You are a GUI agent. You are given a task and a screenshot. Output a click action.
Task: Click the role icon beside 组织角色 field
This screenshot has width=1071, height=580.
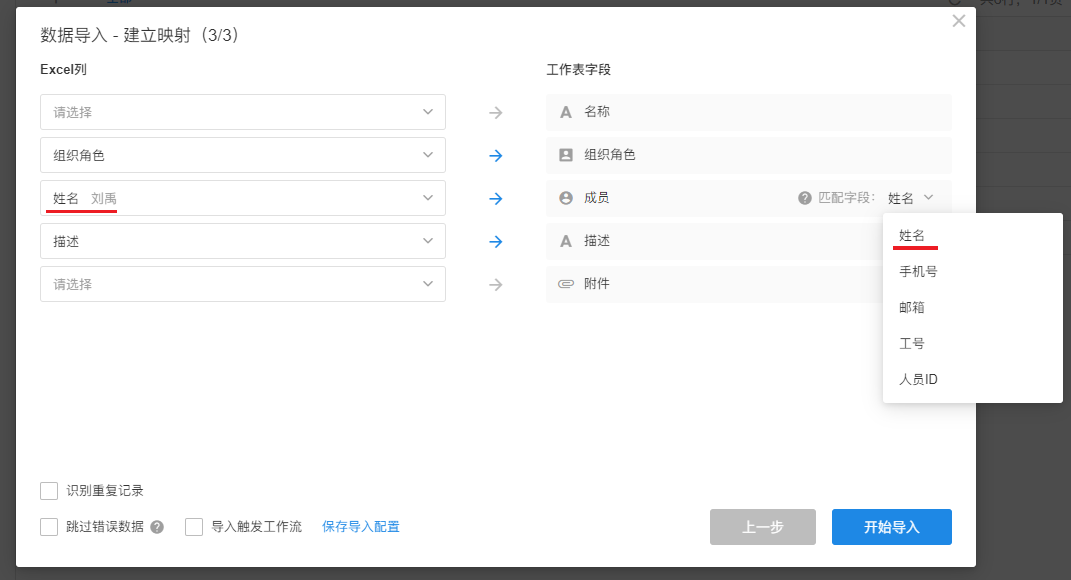pyautogui.click(x=566, y=155)
